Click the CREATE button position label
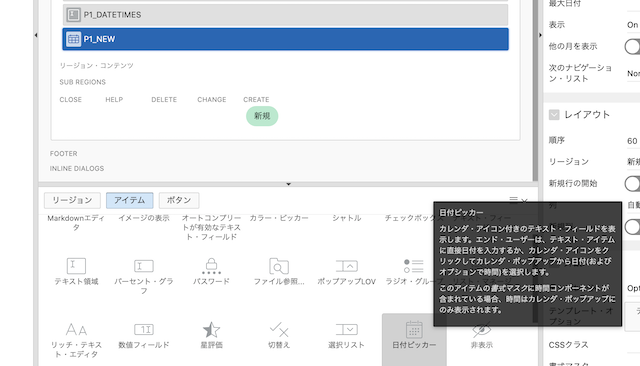This screenshot has height=366, width=640. tap(256, 100)
